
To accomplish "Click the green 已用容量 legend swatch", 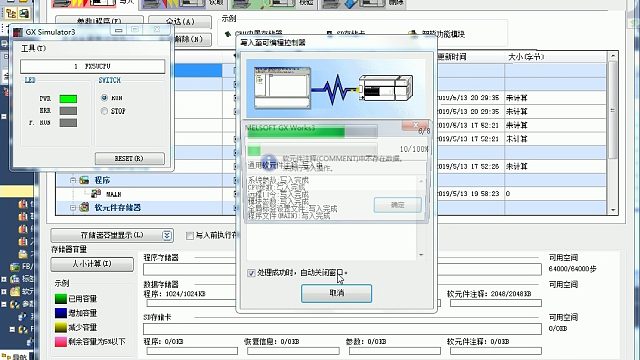I will 61,299.
